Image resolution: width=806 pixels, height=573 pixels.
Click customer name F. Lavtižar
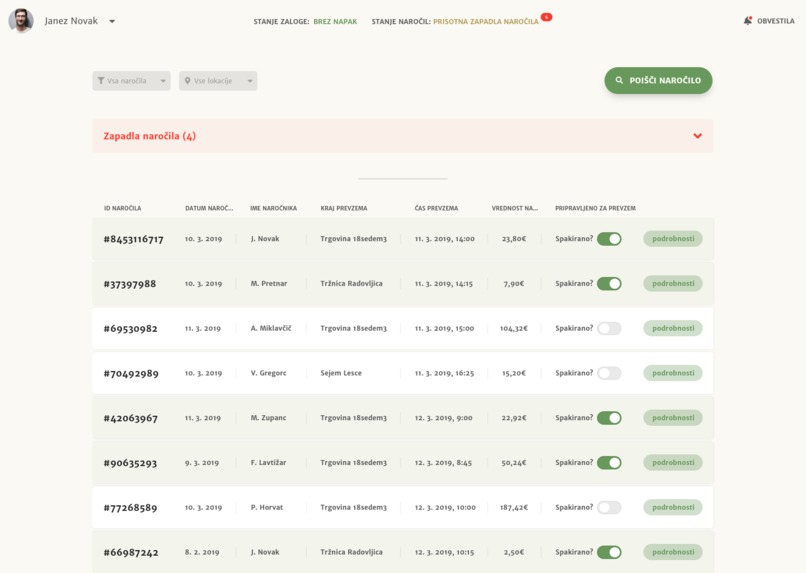tap(268, 463)
